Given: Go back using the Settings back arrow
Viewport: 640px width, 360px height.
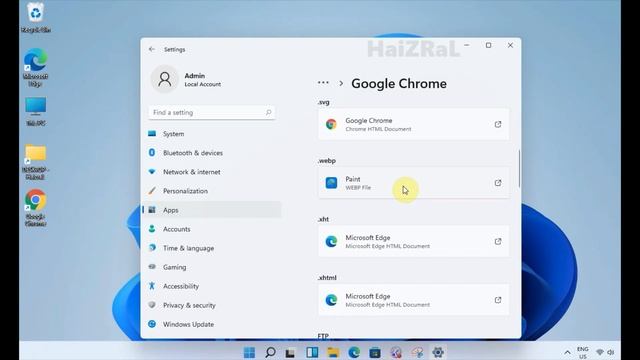Looking at the screenshot, I should 152,49.
